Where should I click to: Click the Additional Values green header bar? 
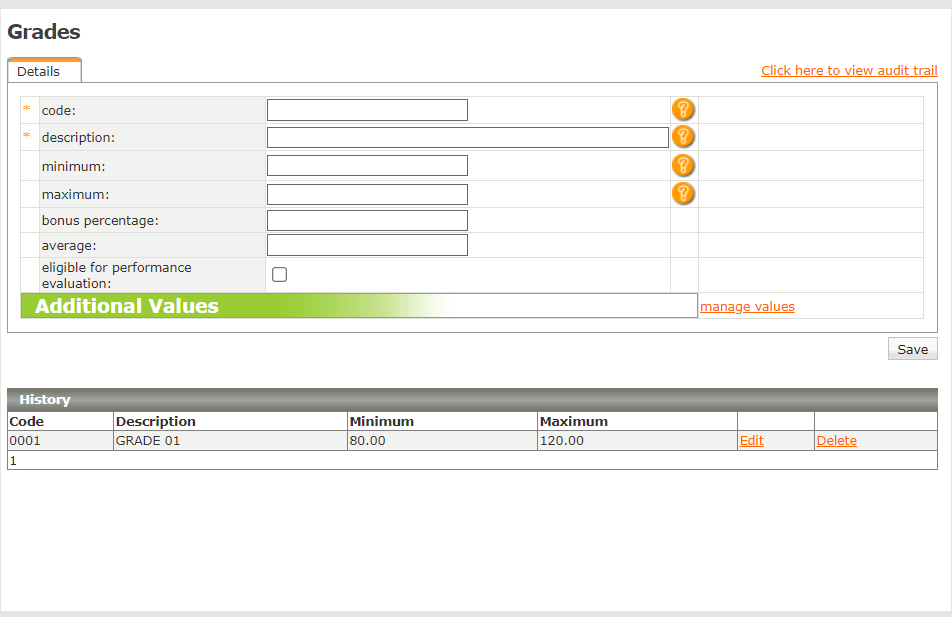(x=200, y=306)
